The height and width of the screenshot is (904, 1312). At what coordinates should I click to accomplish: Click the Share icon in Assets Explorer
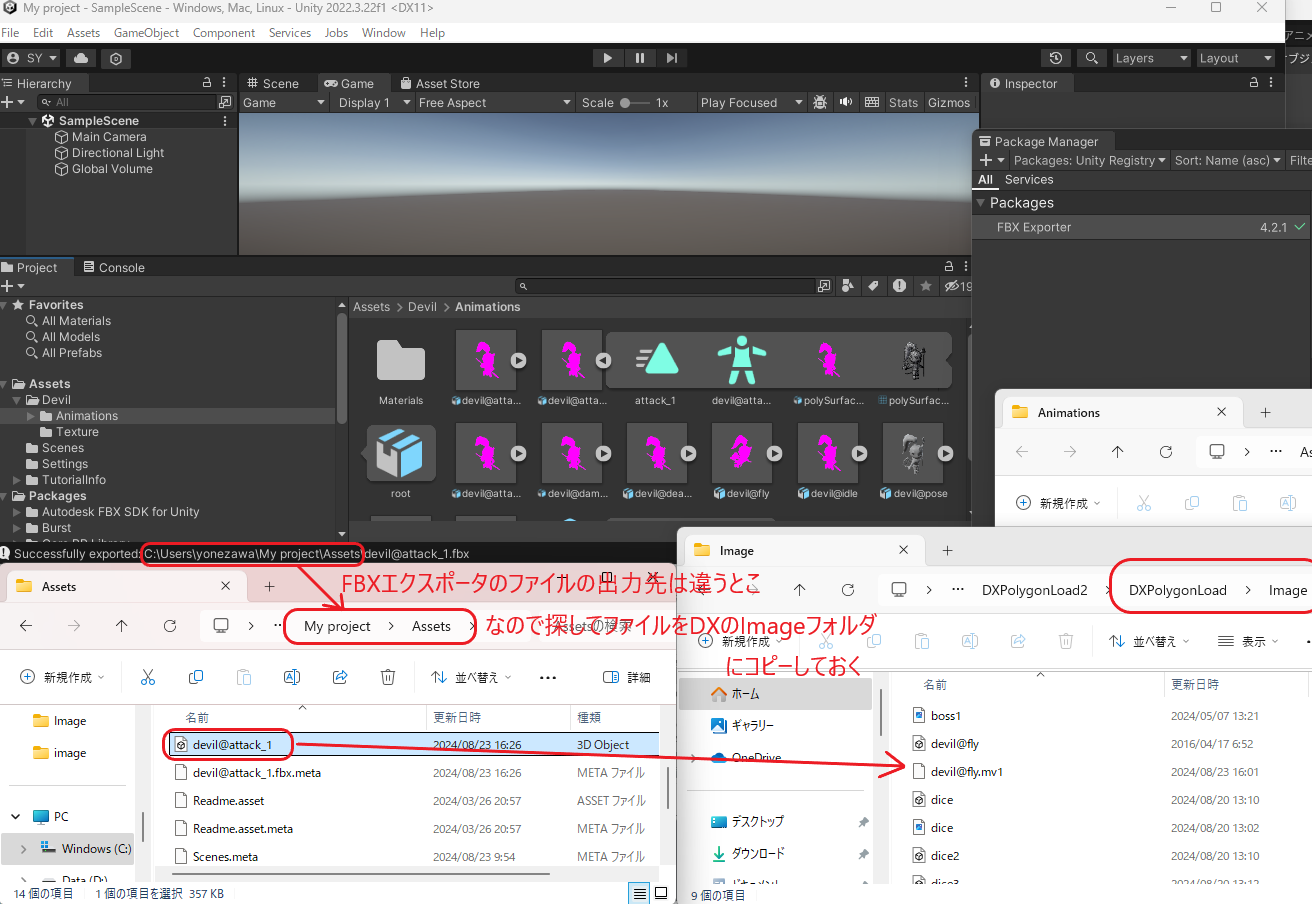click(340, 677)
